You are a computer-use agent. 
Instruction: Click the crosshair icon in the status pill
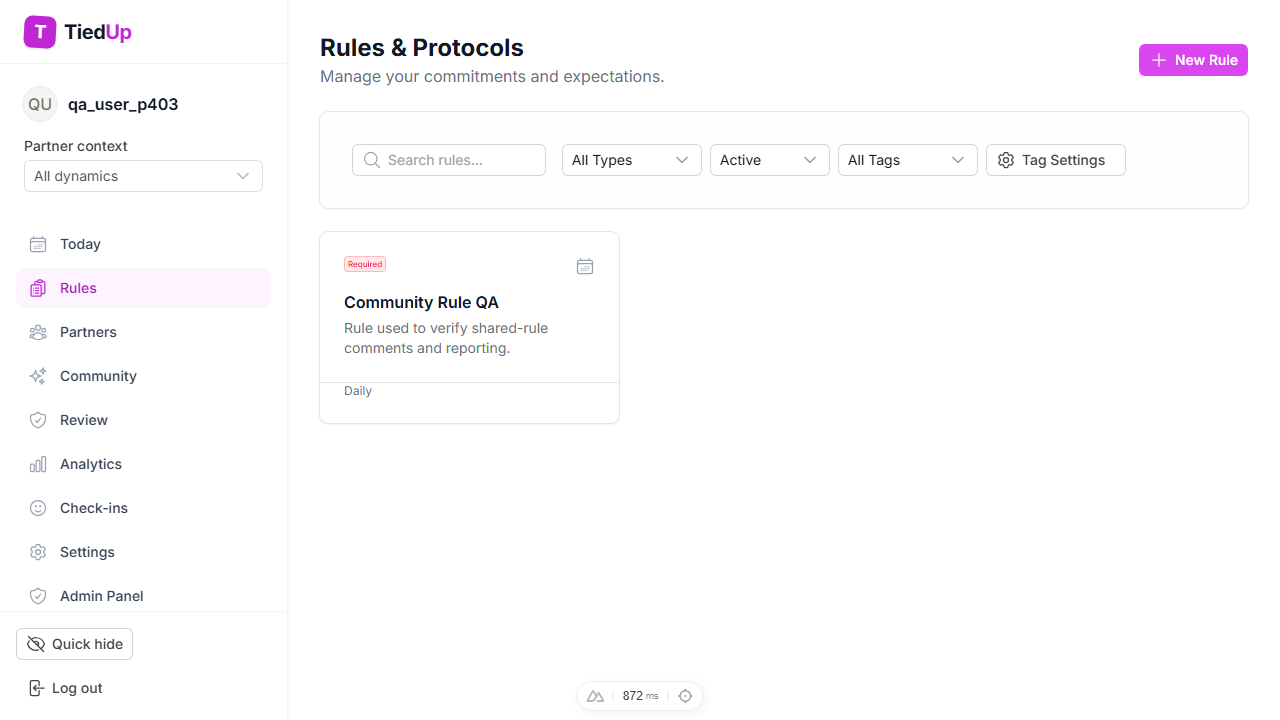685,695
